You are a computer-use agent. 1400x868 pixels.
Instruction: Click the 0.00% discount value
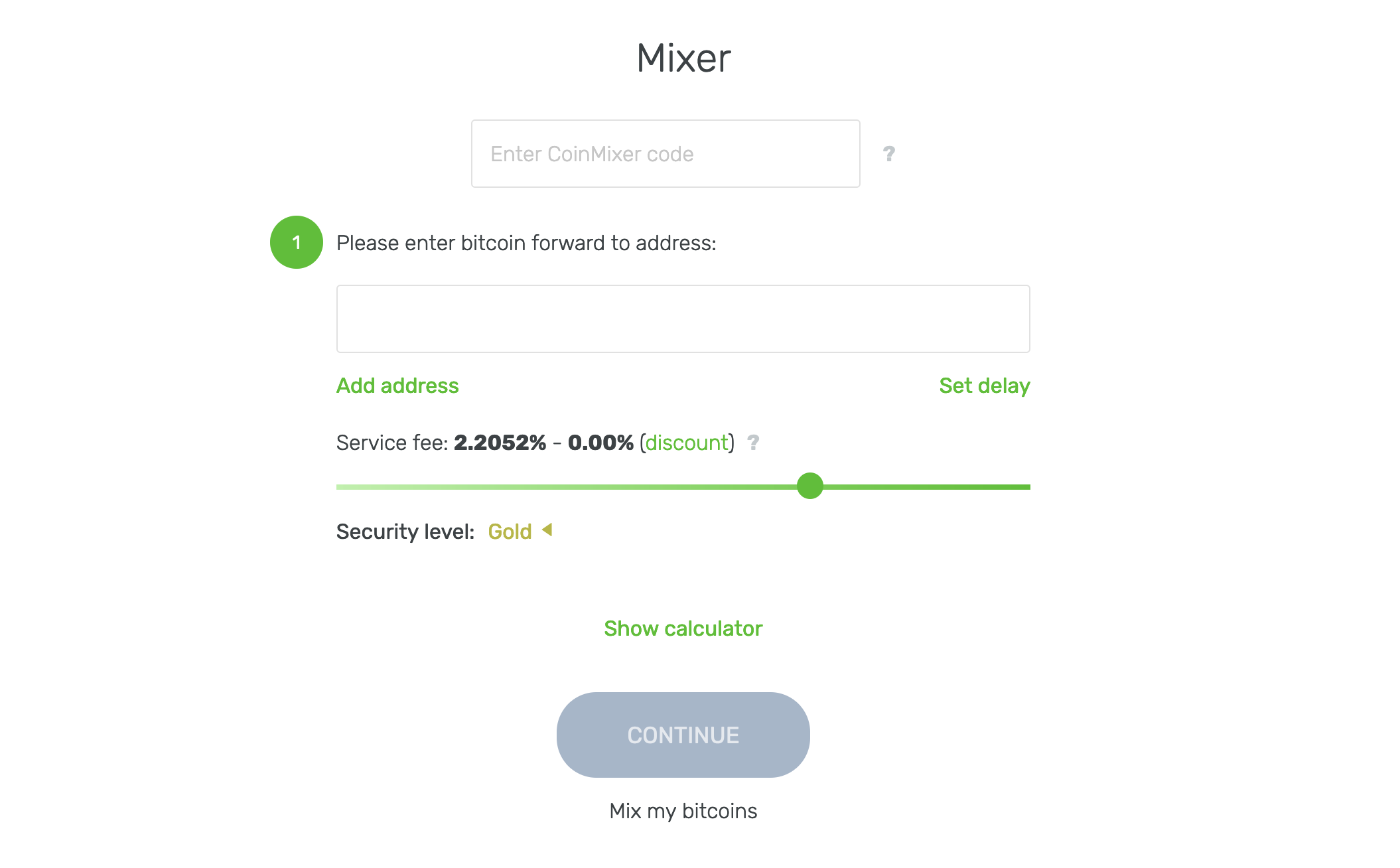(x=600, y=443)
